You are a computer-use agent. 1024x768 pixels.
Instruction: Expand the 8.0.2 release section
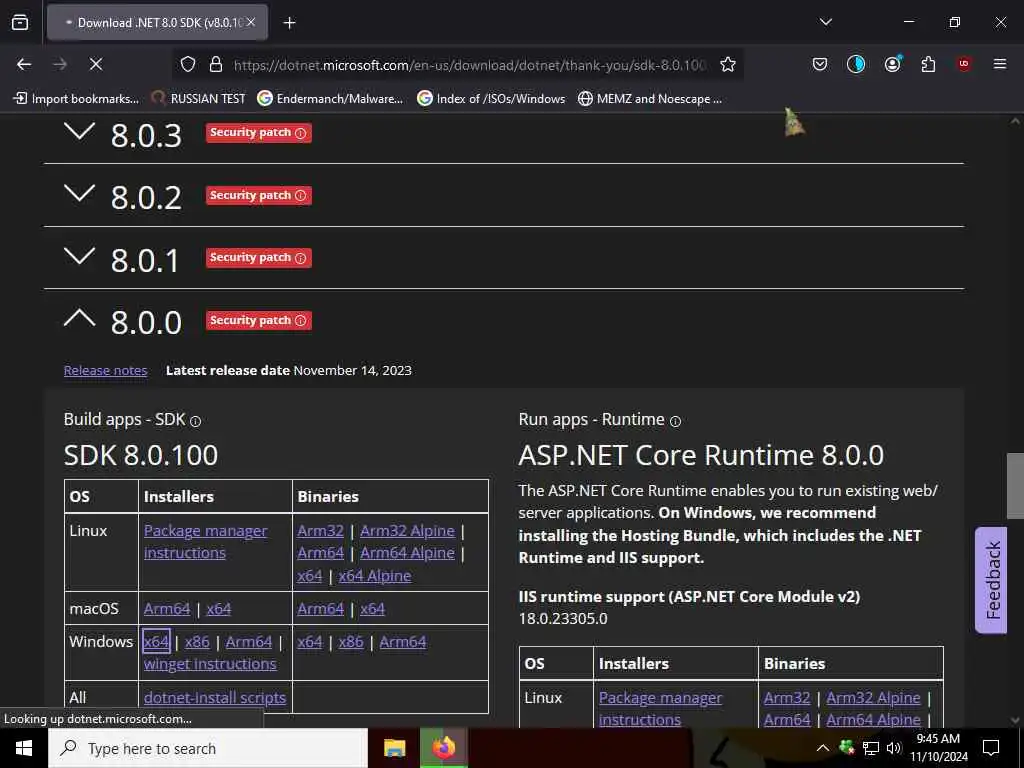[80, 194]
